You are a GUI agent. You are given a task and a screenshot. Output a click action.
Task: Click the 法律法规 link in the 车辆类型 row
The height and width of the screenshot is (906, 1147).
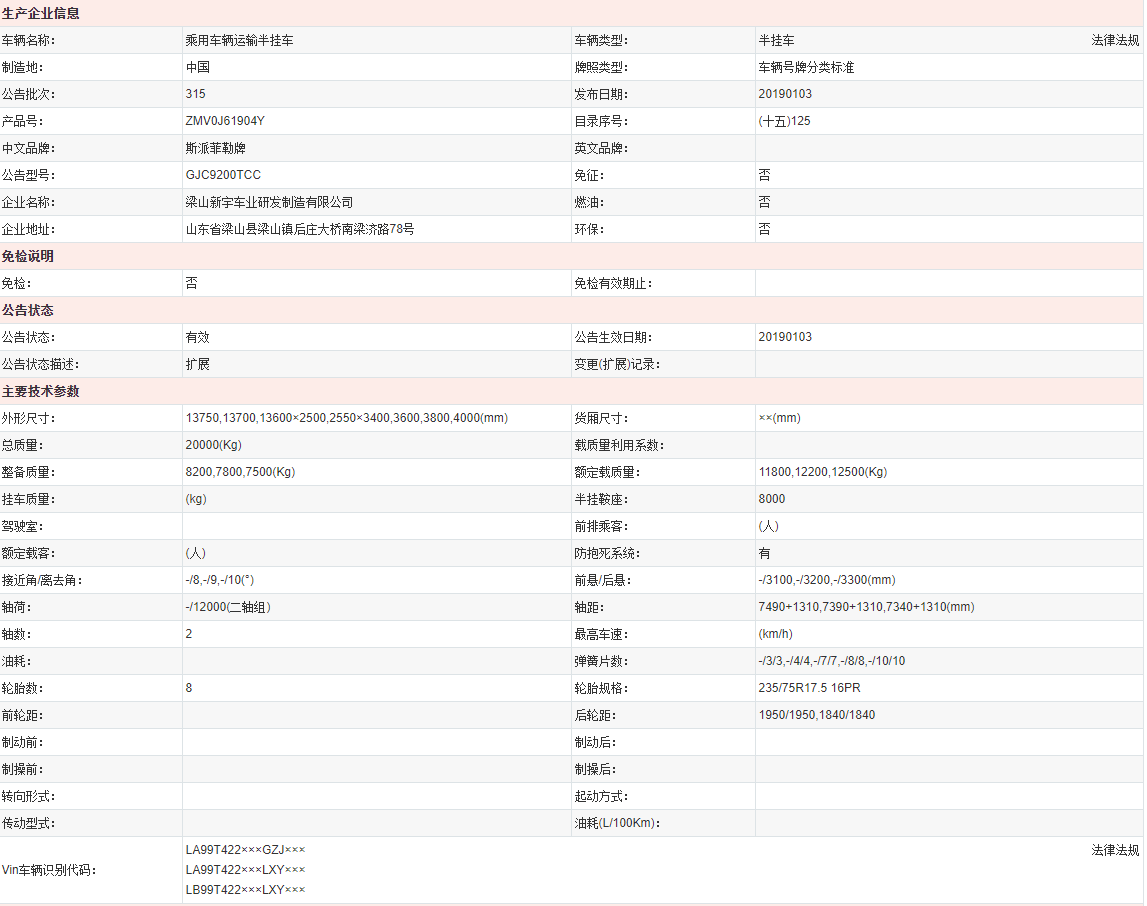coord(1115,41)
